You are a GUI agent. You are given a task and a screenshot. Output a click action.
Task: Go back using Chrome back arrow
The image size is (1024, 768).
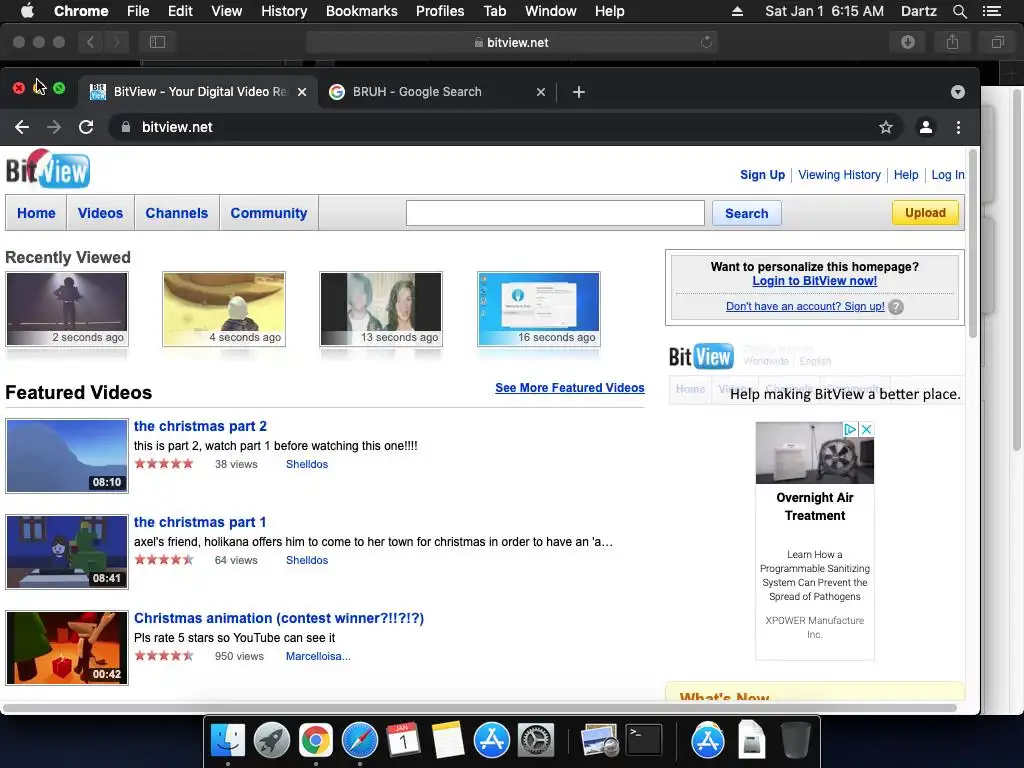click(22, 127)
